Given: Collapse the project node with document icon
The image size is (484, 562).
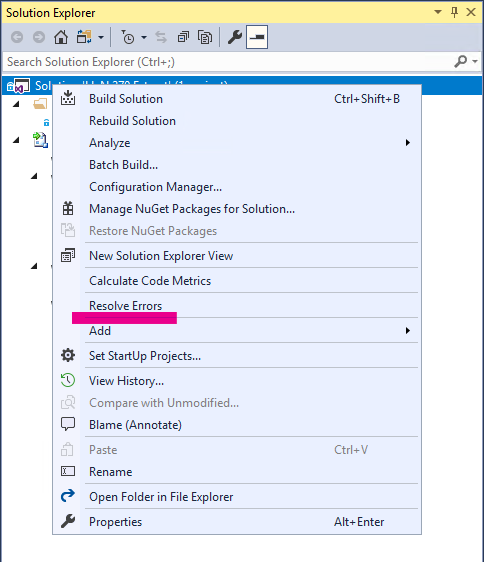Looking at the screenshot, I should [x=16, y=140].
